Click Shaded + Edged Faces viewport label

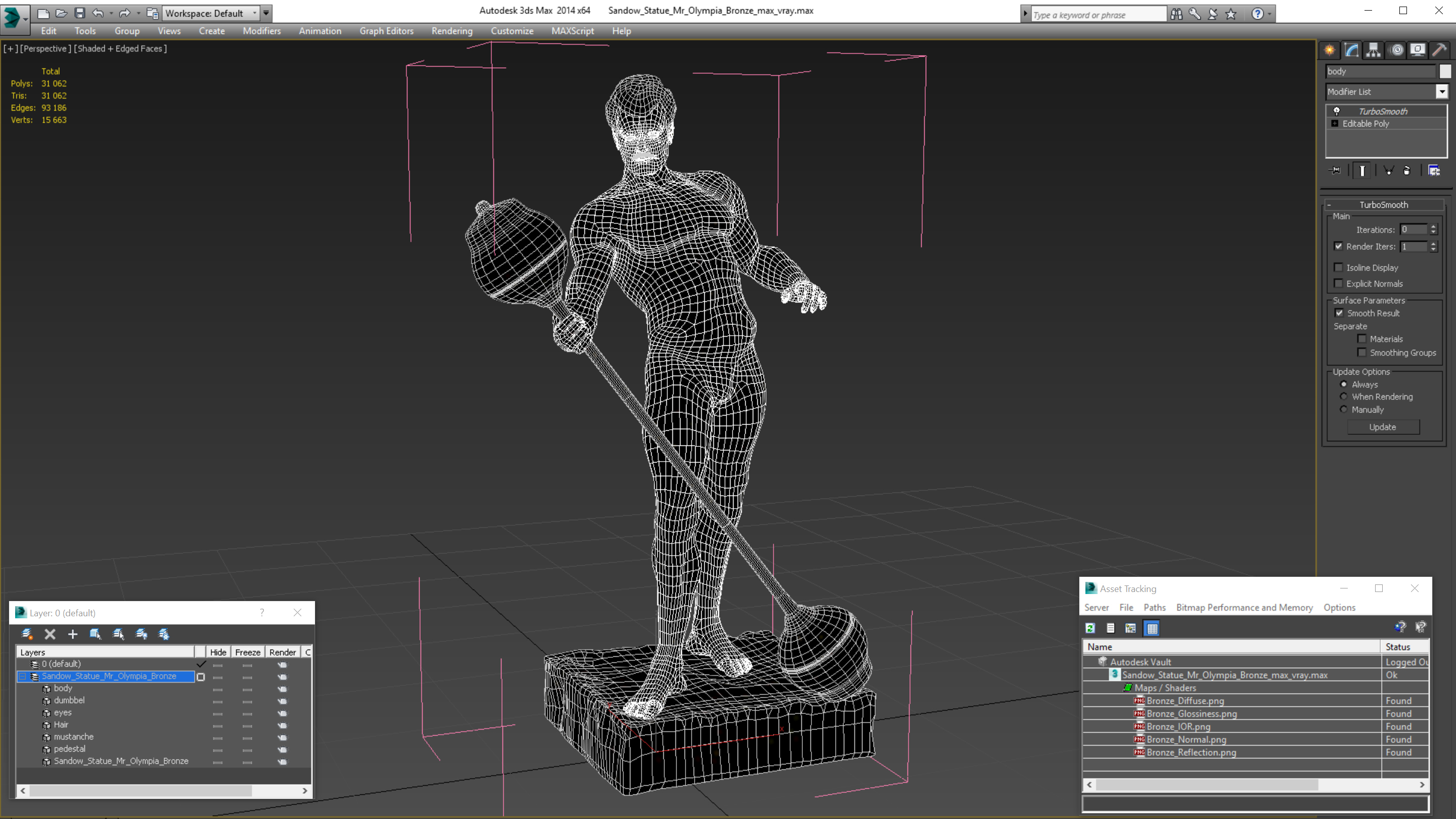click(x=120, y=49)
